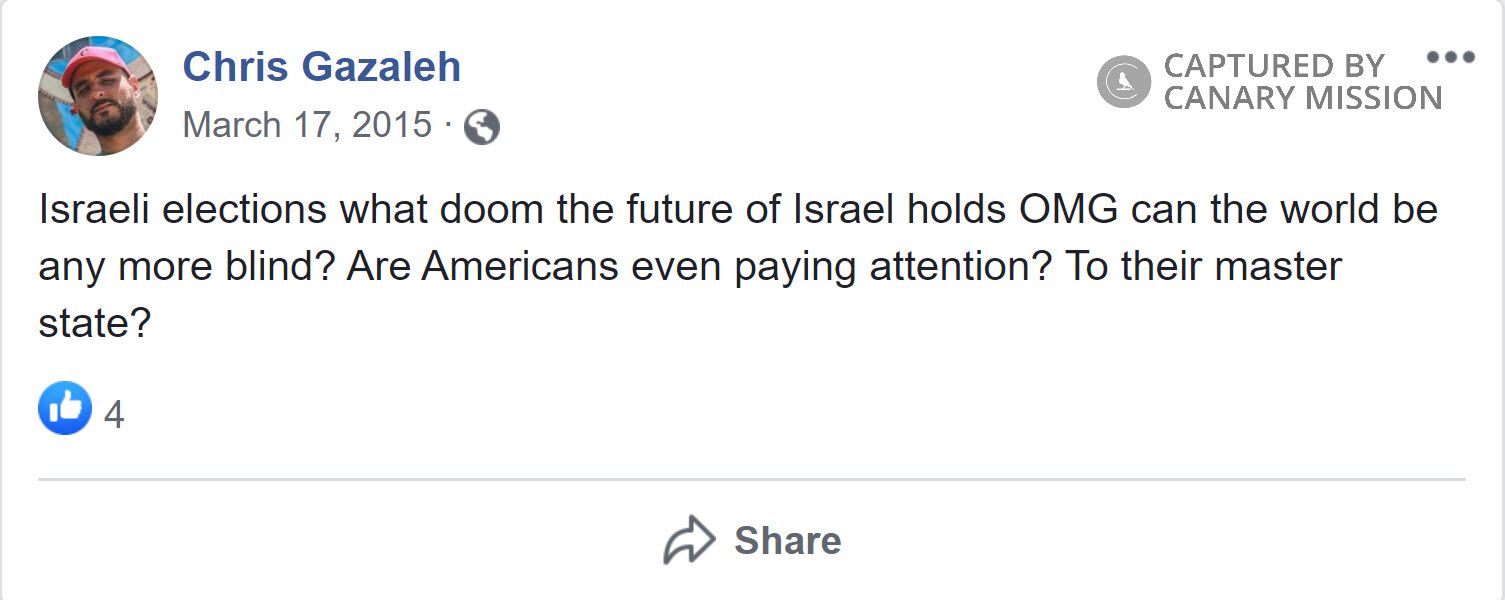Screen dimensions: 1505x600
Task: Open privacy options from the globe symbol
Action: [481, 127]
